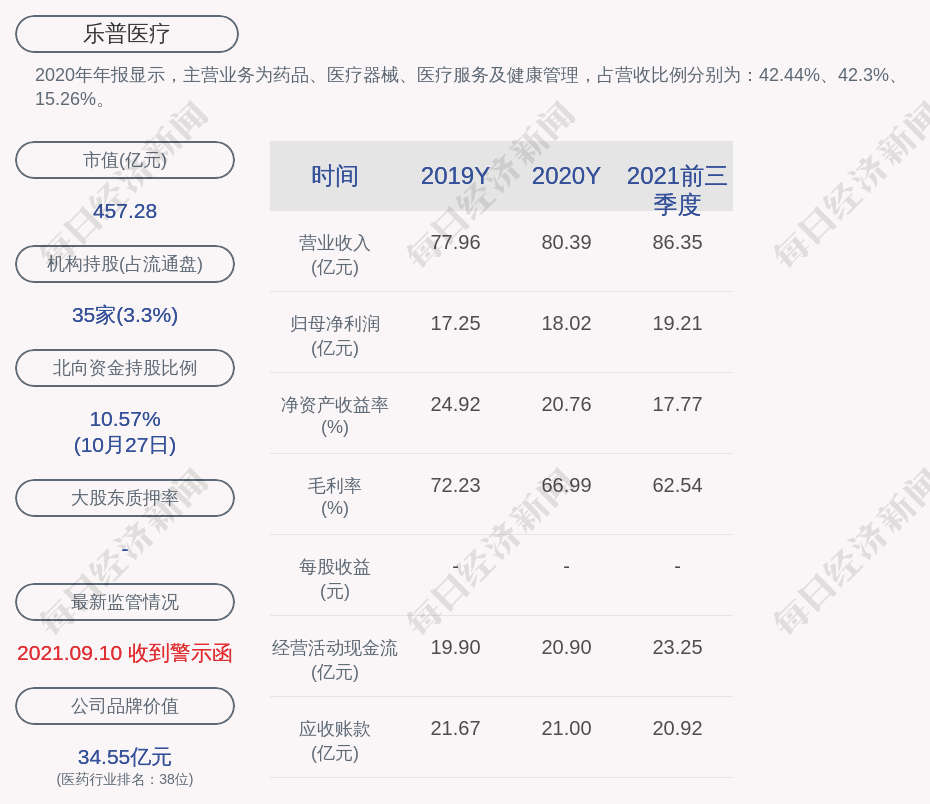
Task: Click the 净资产收益率 2019Y value 24.92
Action: [455, 405]
